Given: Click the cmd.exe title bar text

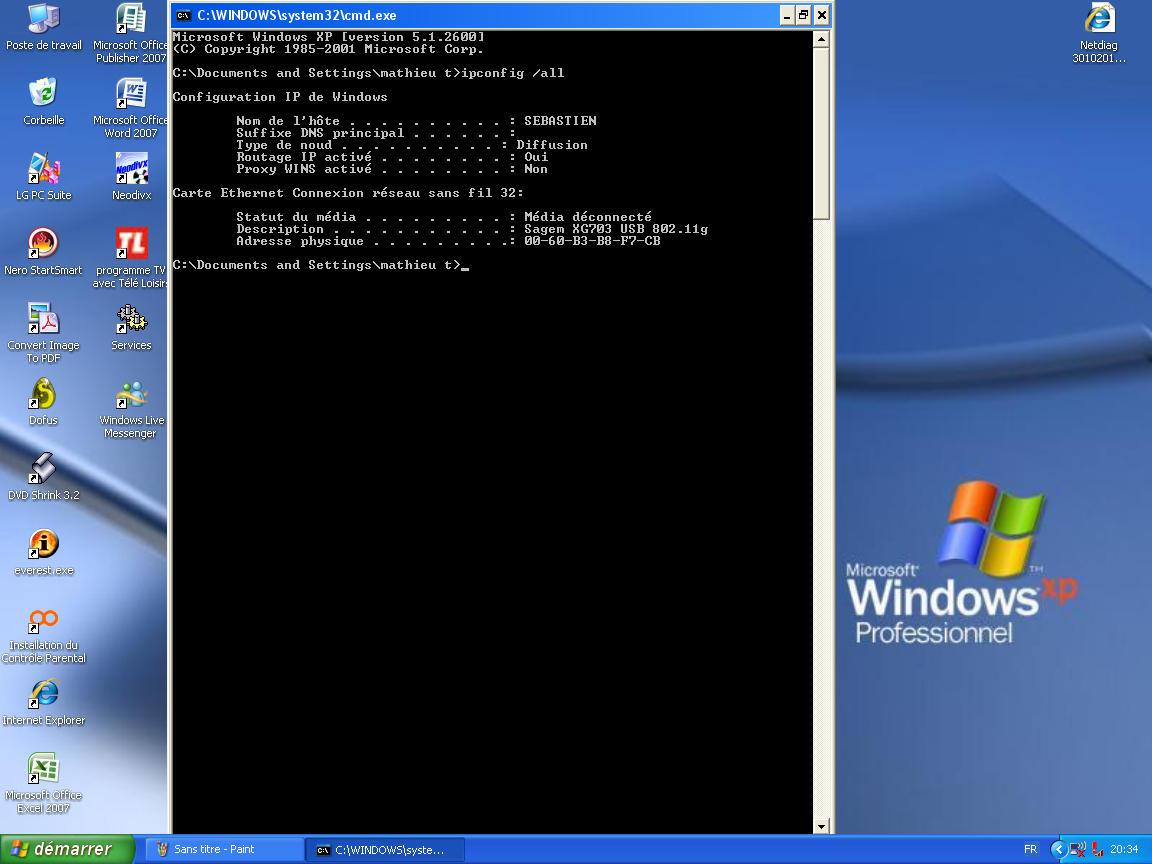Looking at the screenshot, I should (297, 15).
